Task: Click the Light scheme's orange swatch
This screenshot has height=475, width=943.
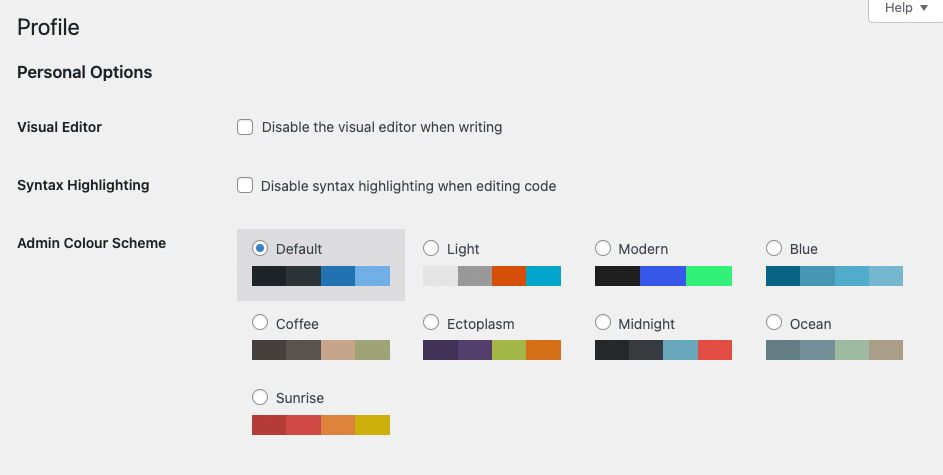Action: pos(509,276)
